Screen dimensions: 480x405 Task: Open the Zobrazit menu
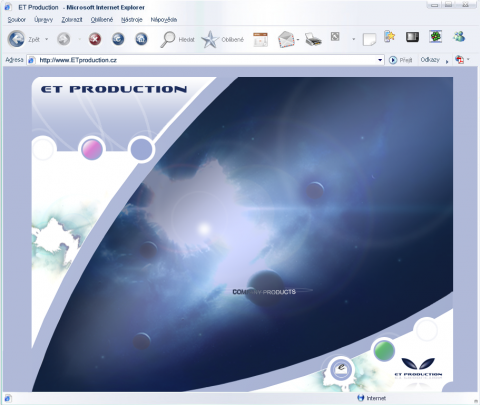pos(72,20)
